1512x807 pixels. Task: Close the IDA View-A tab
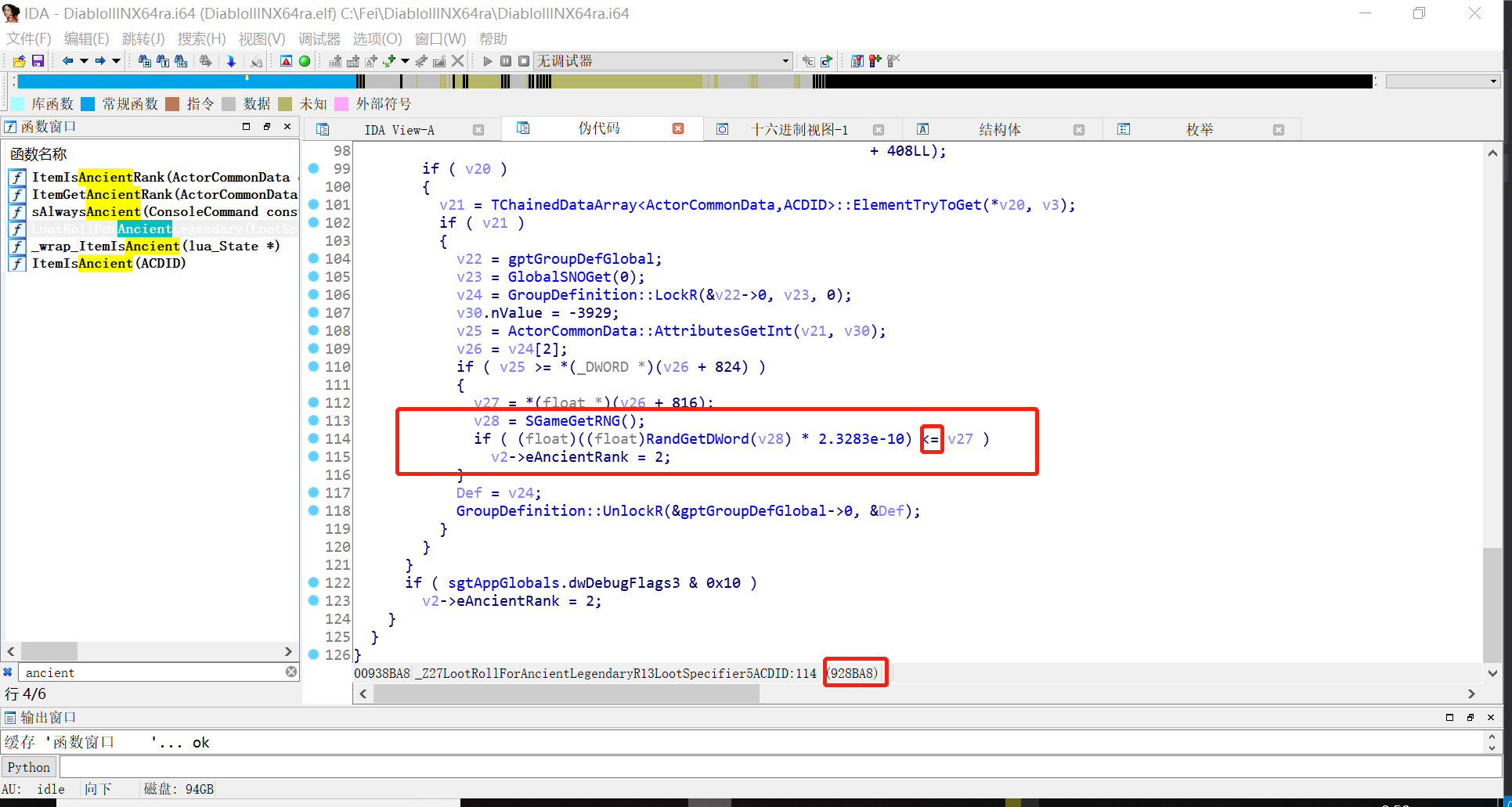click(478, 130)
